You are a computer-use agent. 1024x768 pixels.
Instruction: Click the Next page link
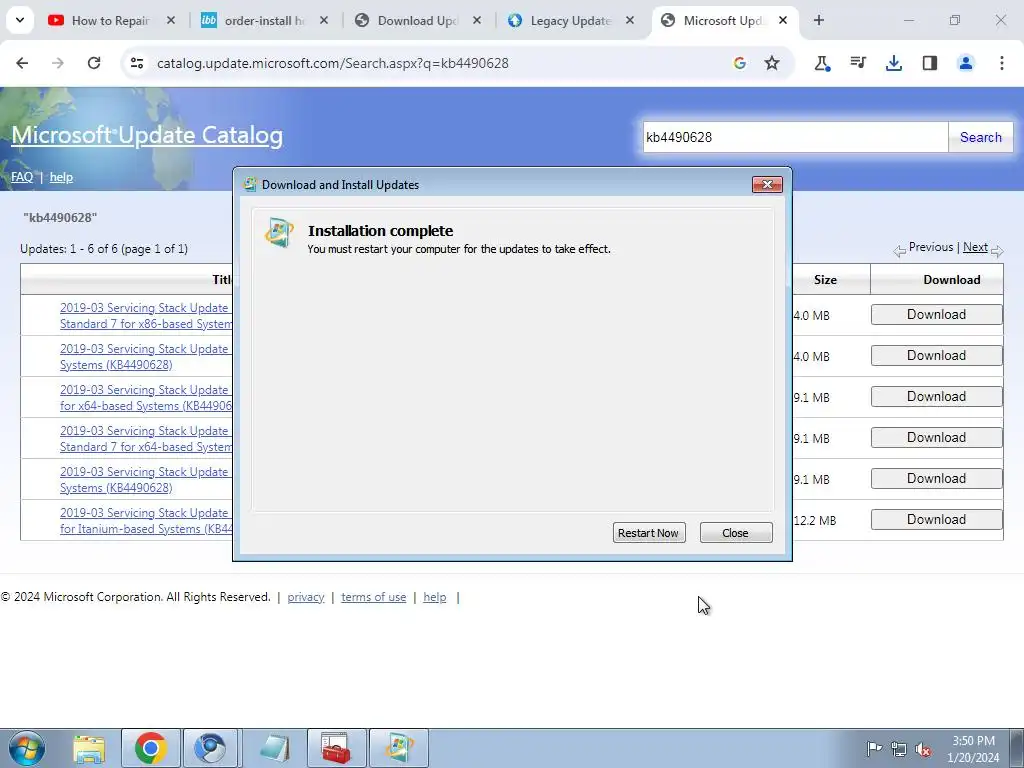coord(975,247)
